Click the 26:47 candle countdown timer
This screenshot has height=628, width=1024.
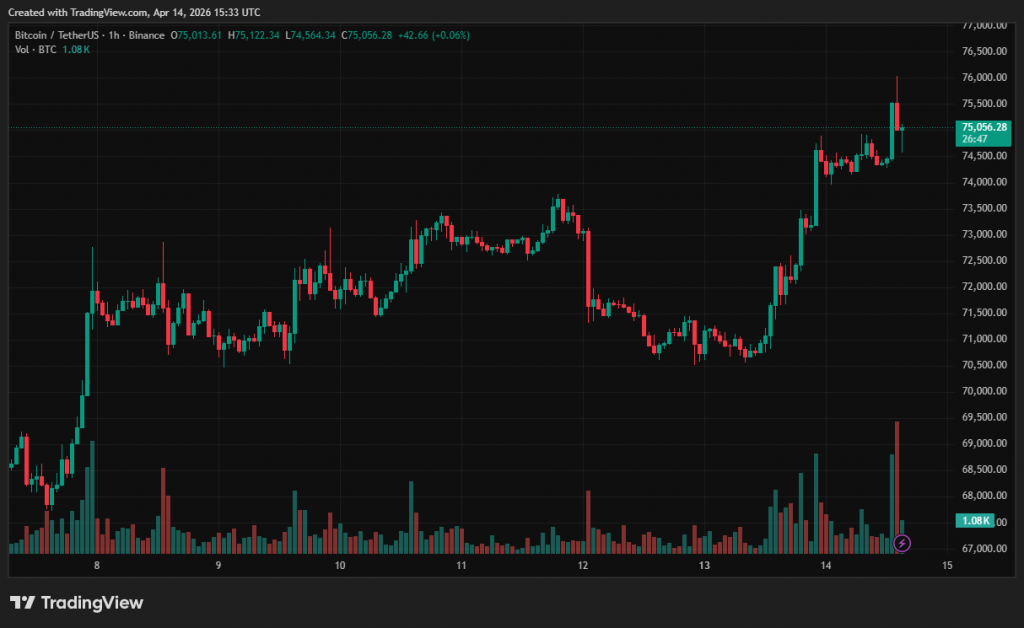(x=975, y=139)
